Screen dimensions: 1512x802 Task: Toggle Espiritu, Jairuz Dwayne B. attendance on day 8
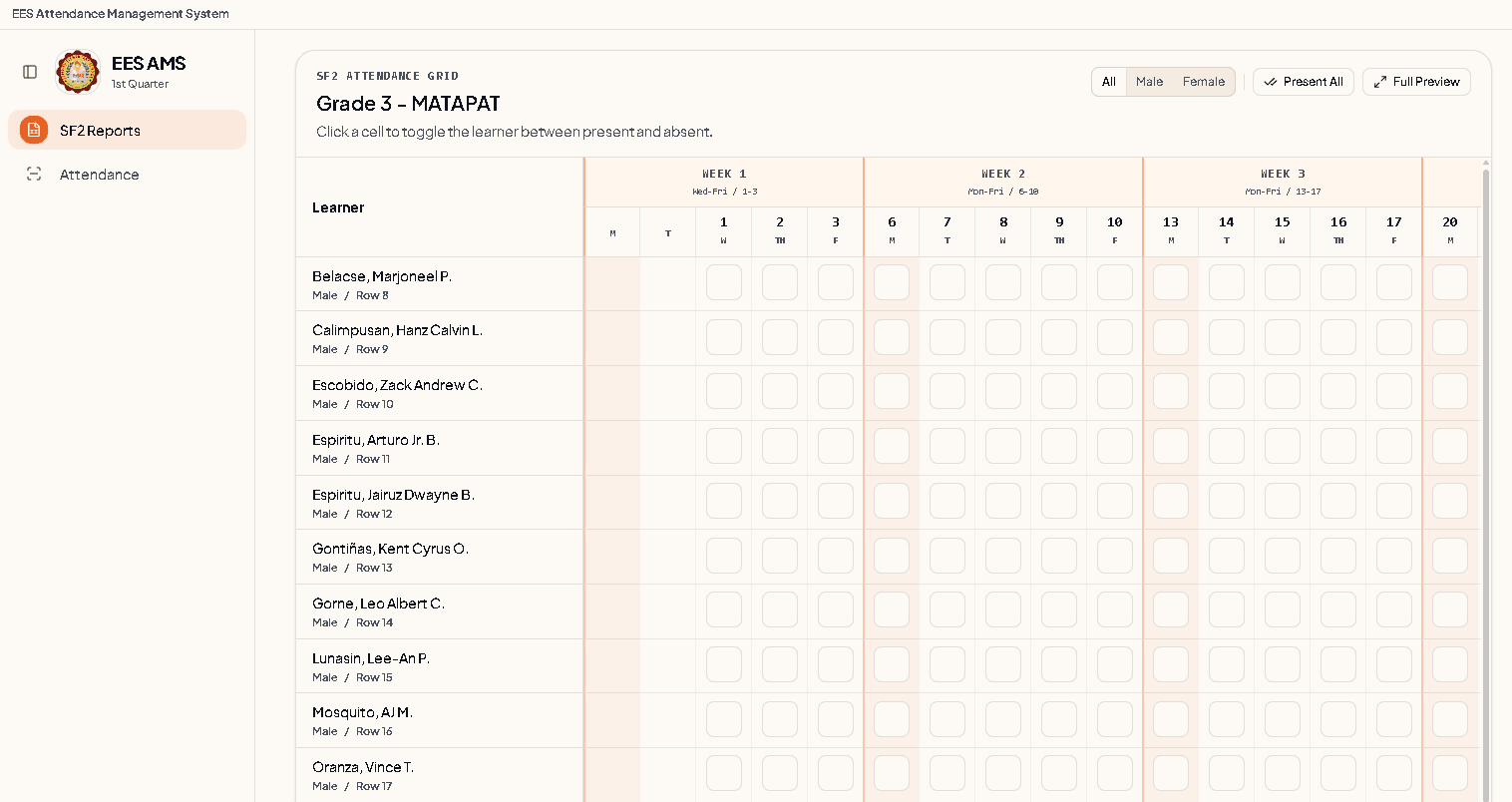pos(1003,501)
